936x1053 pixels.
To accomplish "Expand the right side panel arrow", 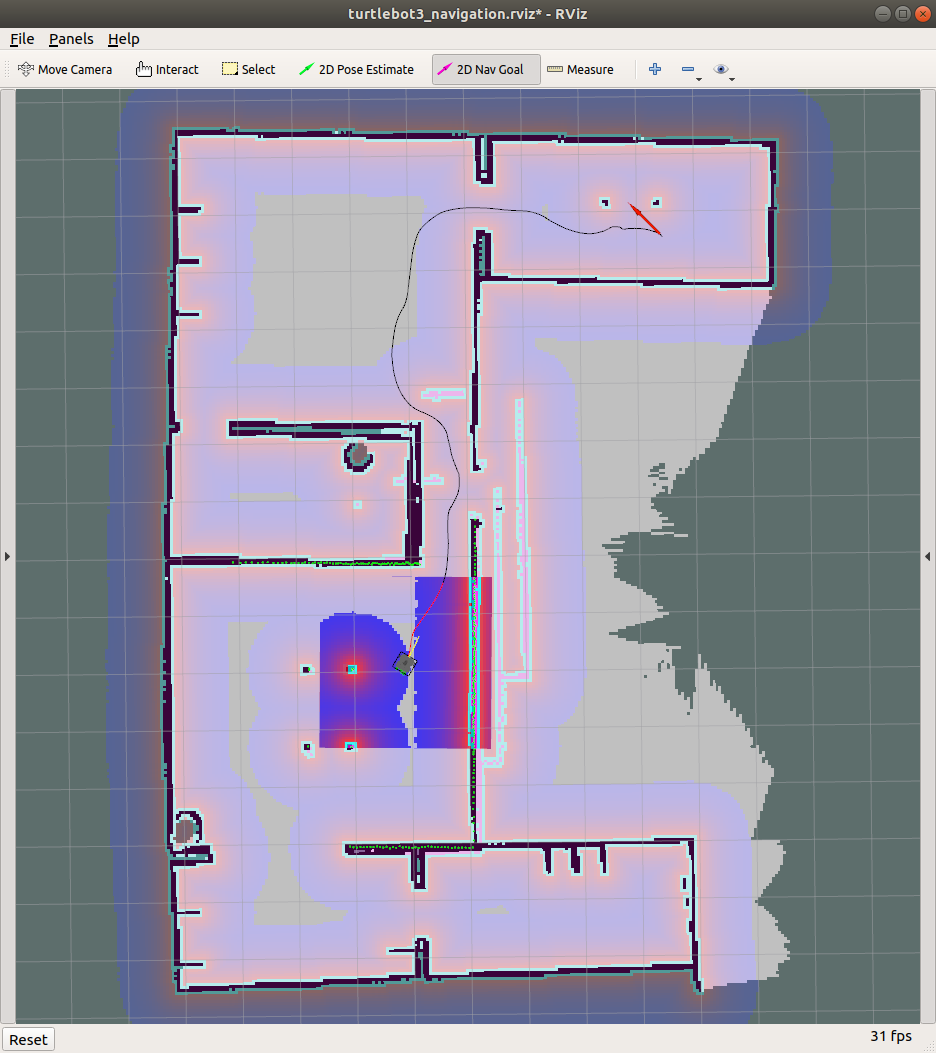I will 928,556.
